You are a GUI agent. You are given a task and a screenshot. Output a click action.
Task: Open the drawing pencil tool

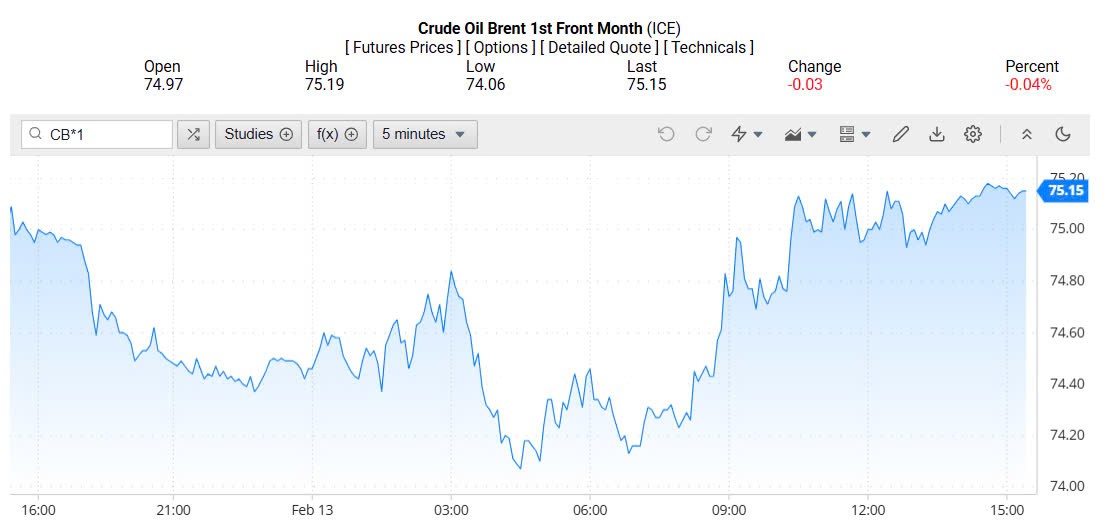click(901, 134)
